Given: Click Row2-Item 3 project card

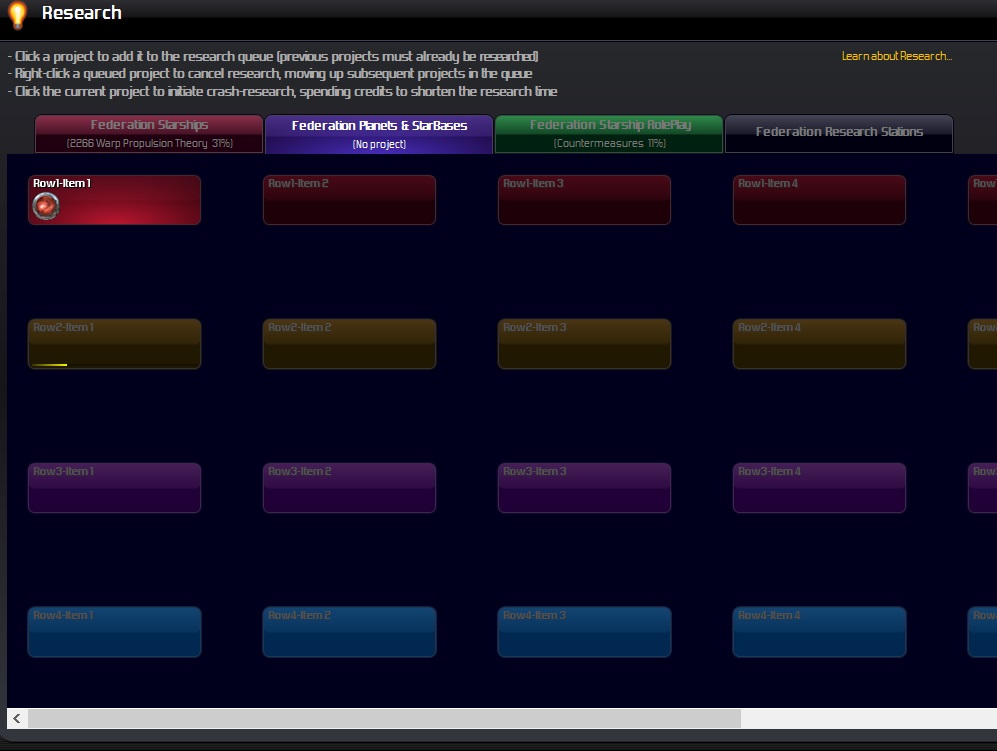Looking at the screenshot, I should pos(584,344).
